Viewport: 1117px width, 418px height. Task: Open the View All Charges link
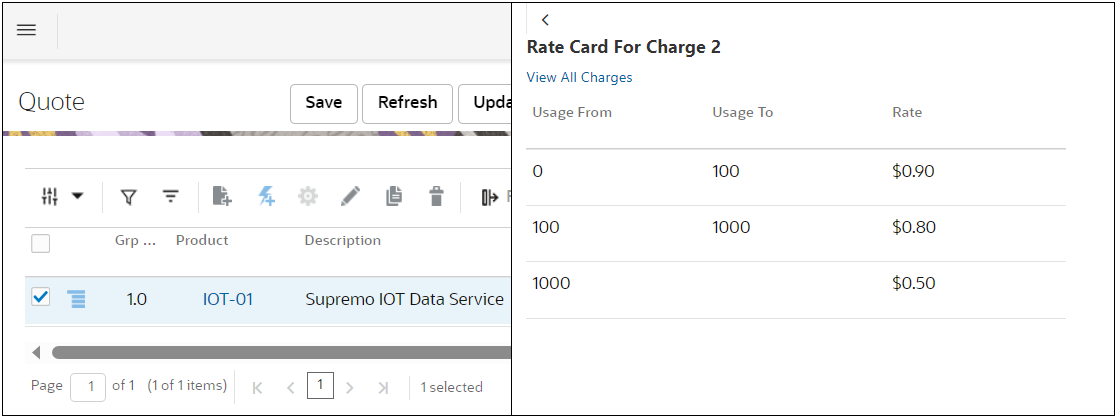pos(579,78)
